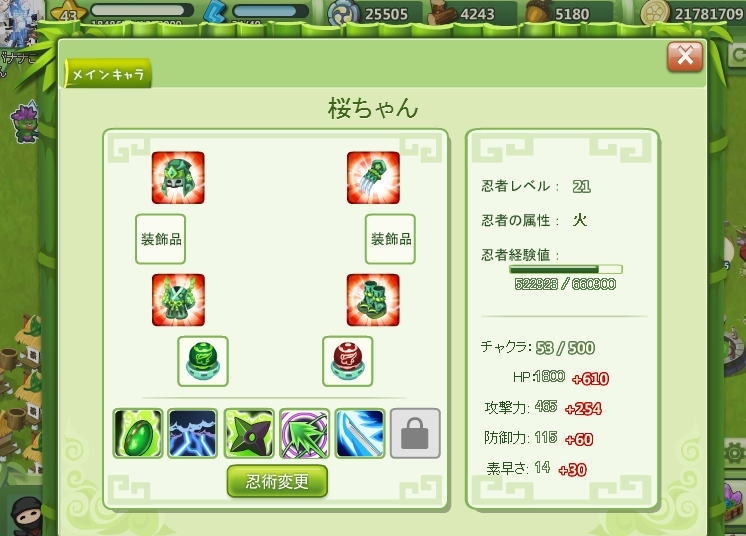Click the locked skill slot
Image resolution: width=746 pixels, height=536 pixels.
(415, 433)
